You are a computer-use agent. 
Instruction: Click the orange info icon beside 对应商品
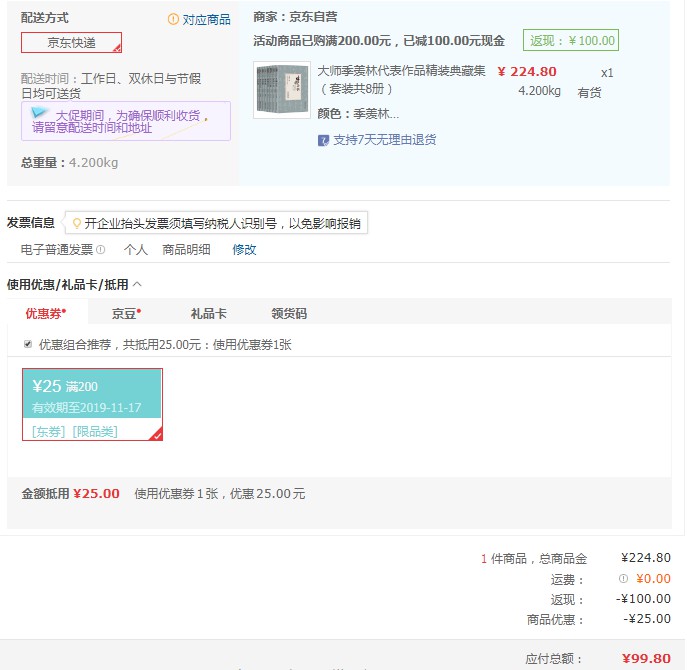(x=174, y=19)
